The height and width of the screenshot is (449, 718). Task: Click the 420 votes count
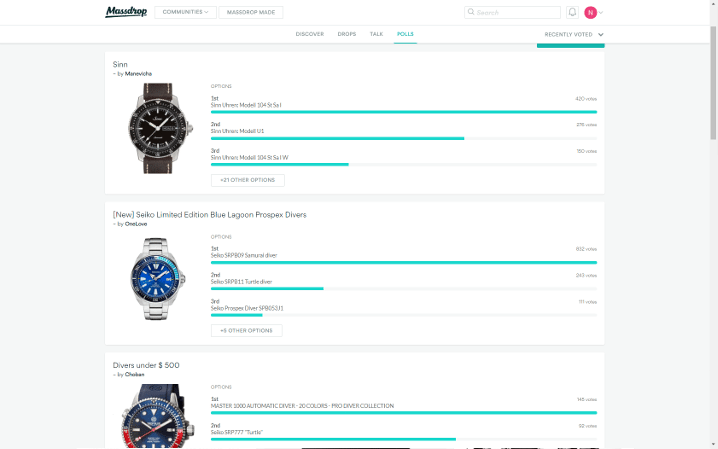coord(586,99)
